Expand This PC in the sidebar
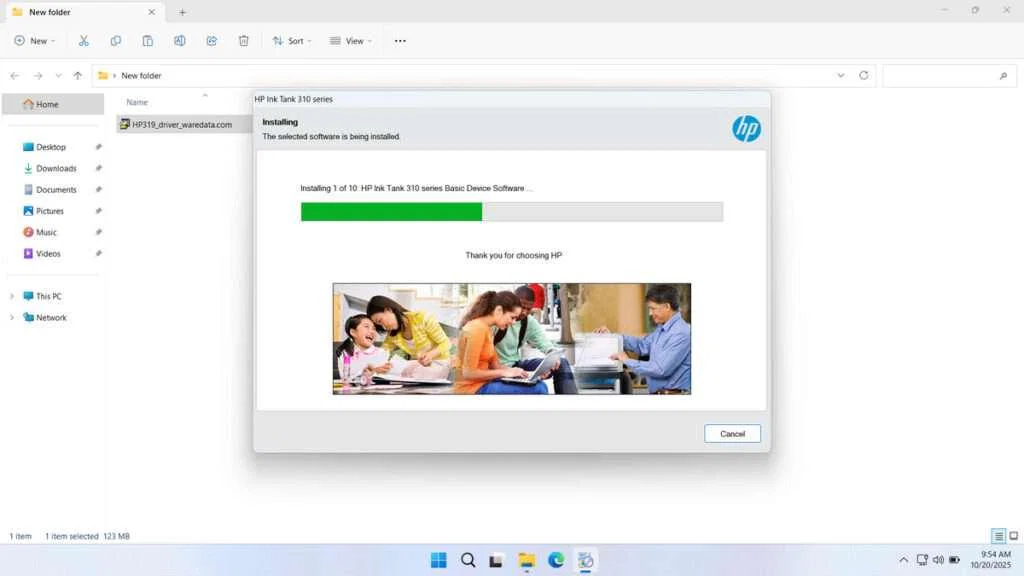This screenshot has width=1024, height=576. (11, 296)
